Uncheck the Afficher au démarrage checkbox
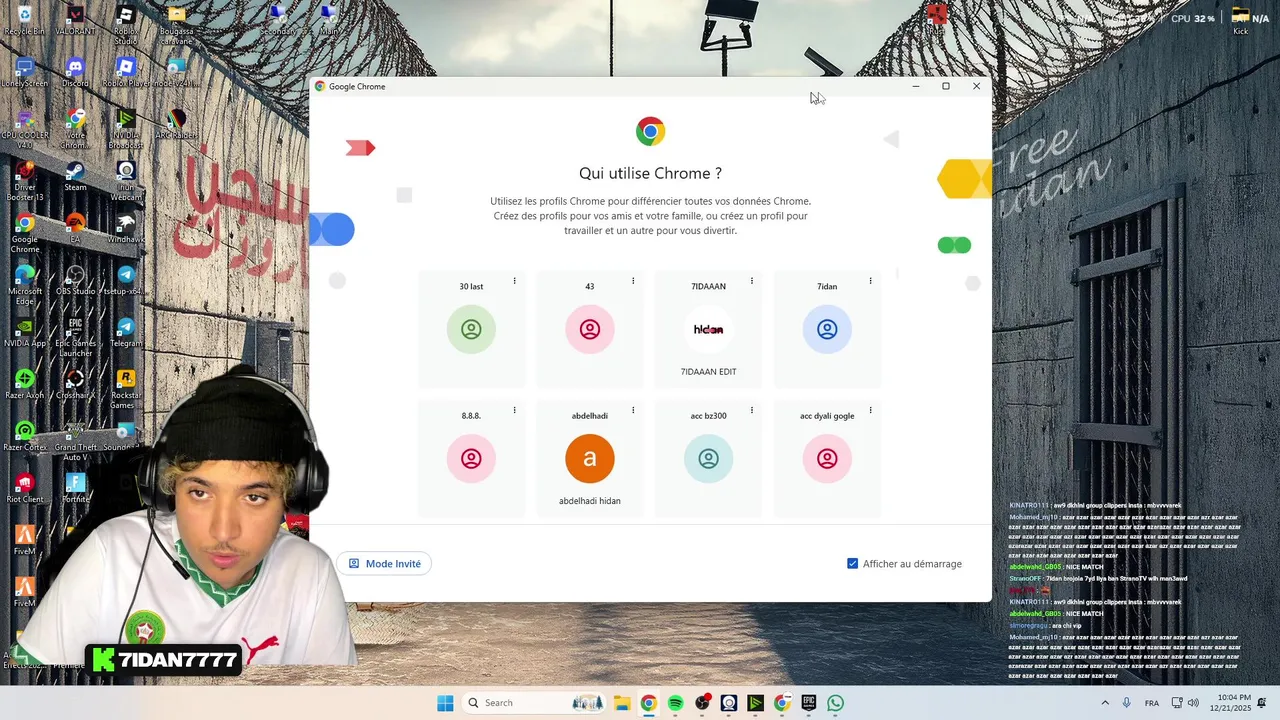The height and width of the screenshot is (720, 1280). [853, 564]
